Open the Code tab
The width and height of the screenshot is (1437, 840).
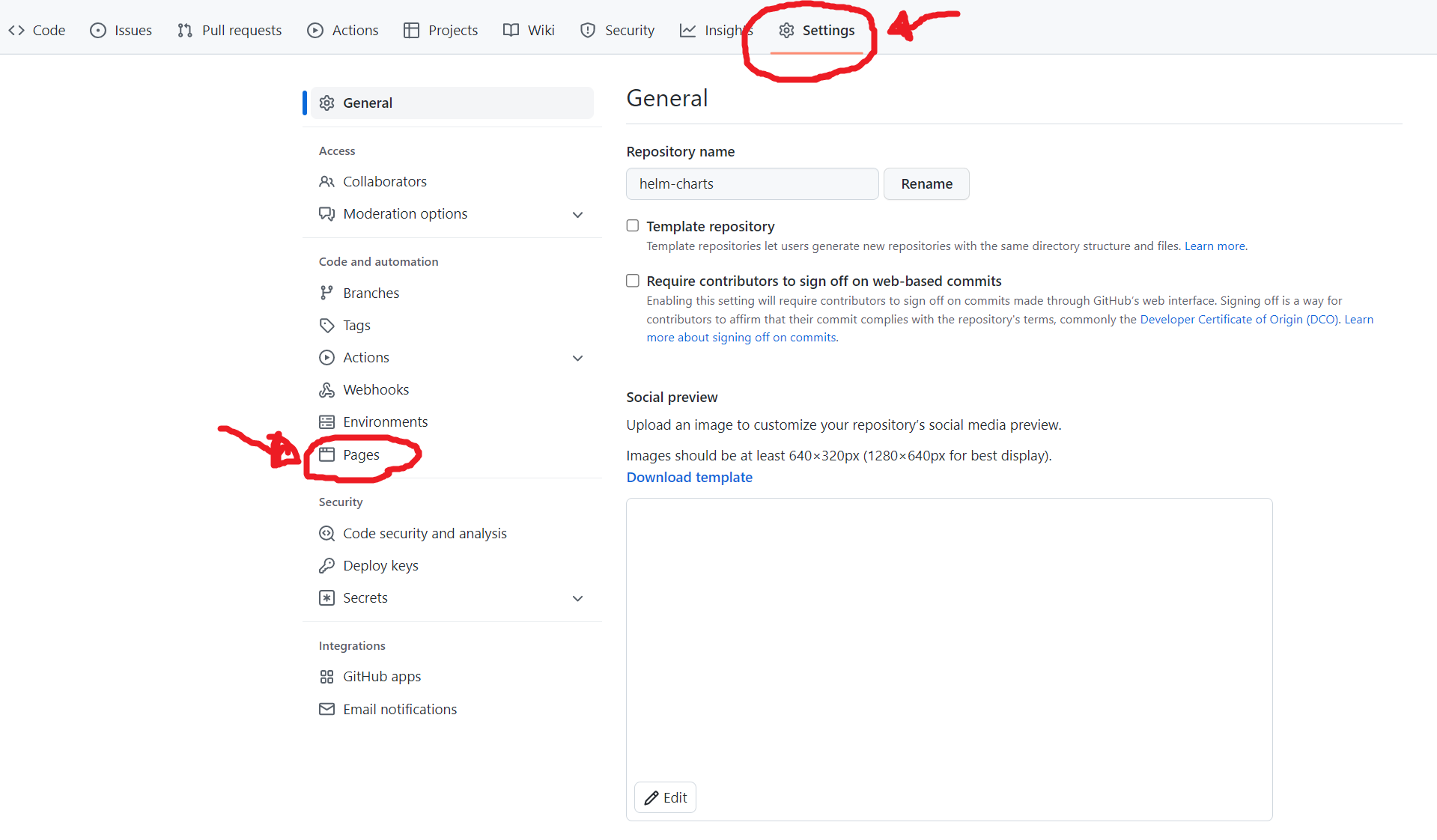(37, 30)
